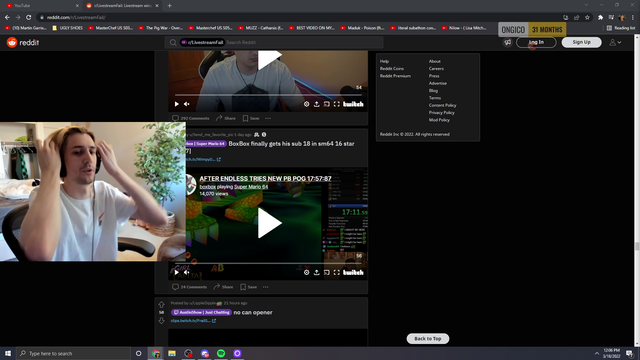Open BoxBox sub 18 sm64 post title
The image size is (640, 360).
pyautogui.click(x=291, y=144)
